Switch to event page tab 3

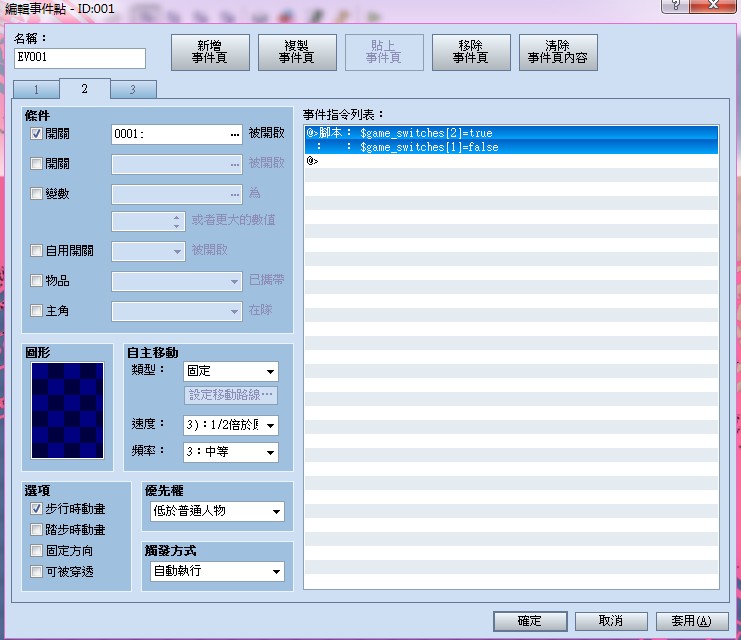(133, 90)
